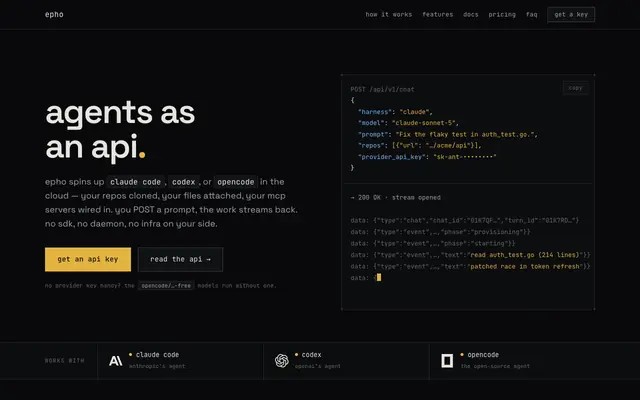Viewport: 640px width, 400px height.
Task: Click the agents as an api headline
Action: (120, 130)
